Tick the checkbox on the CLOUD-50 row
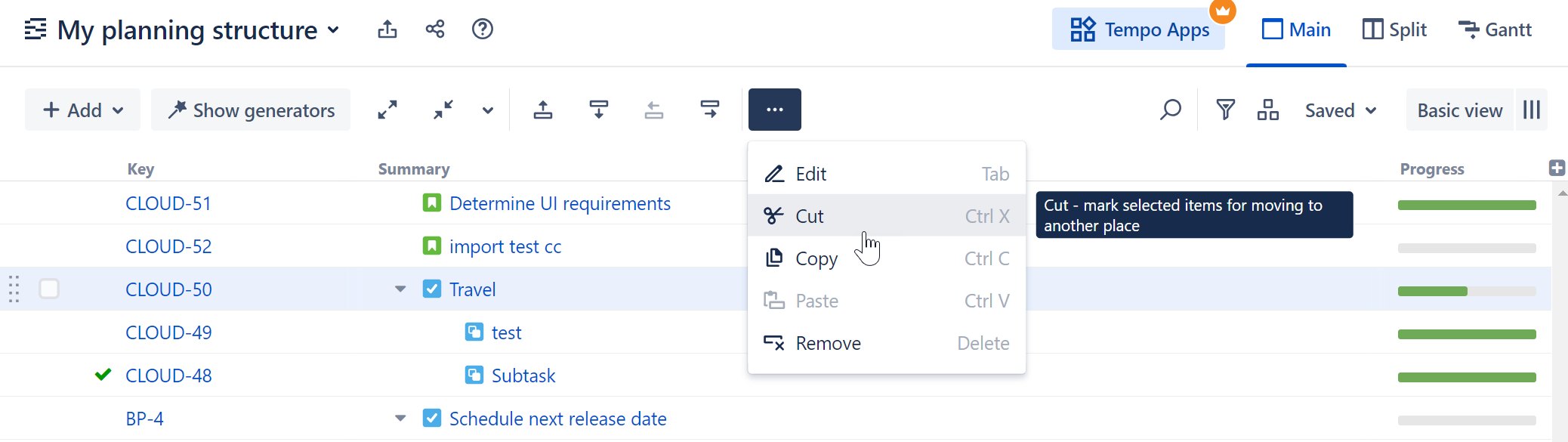Viewport: 1568px width, 442px height. pyautogui.click(x=49, y=289)
